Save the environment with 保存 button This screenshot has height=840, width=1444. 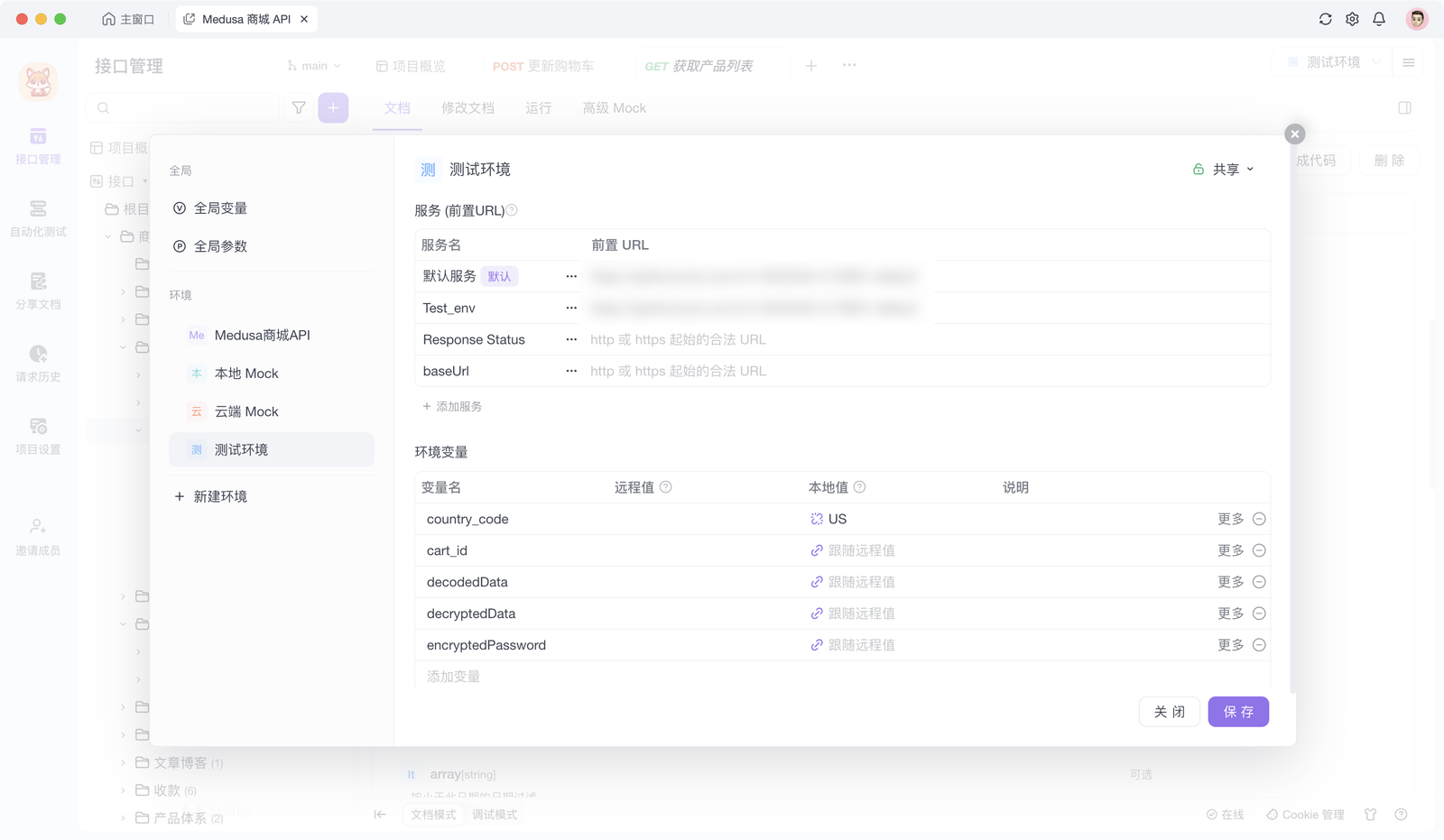(x=1238, y=711)
